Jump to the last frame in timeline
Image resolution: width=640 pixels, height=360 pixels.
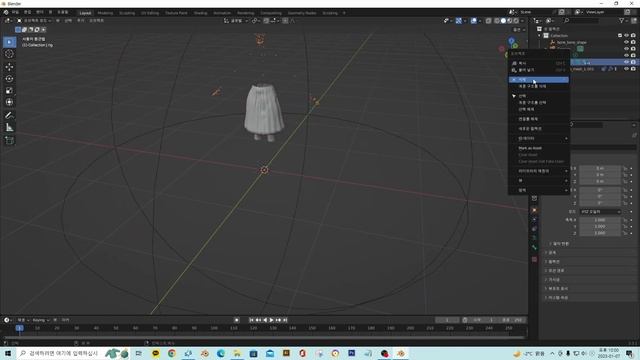(x=285, y=320)
